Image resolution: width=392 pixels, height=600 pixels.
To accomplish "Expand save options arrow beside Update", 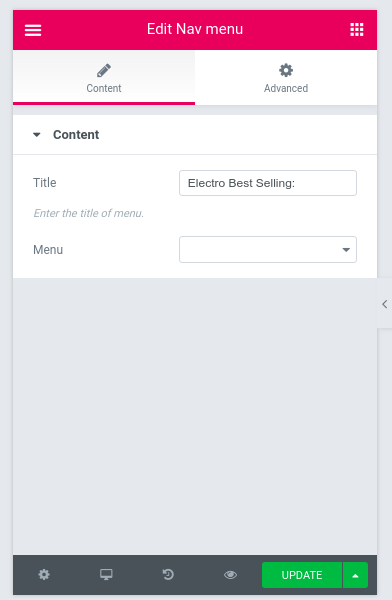I will pos(355,575).
